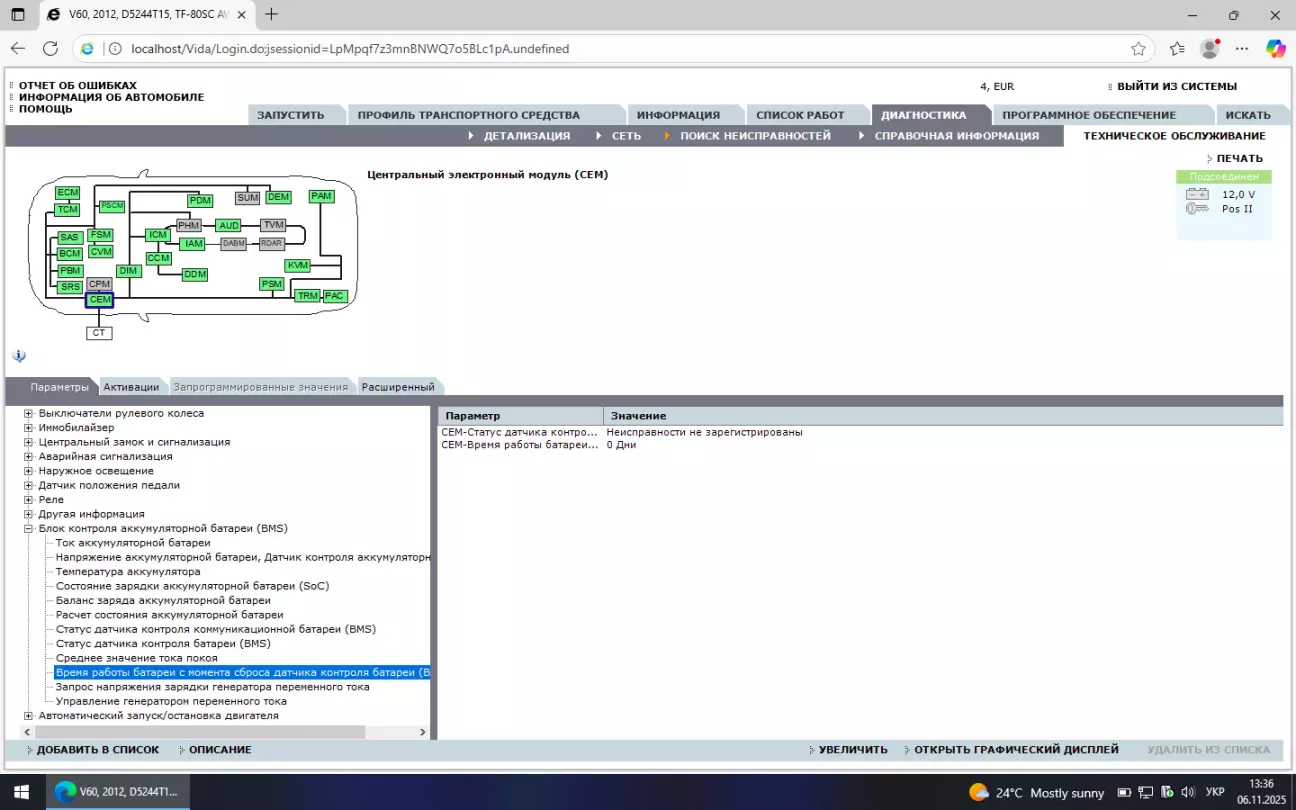Add browser page to favorites star icon
This screenshot has width=1296, height=810.
pyautogui.click(x=1138, y=48)
